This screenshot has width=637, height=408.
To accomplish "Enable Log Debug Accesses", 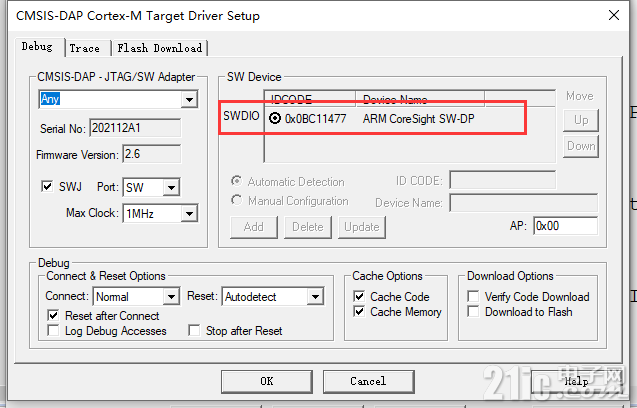I will (53, 330).
